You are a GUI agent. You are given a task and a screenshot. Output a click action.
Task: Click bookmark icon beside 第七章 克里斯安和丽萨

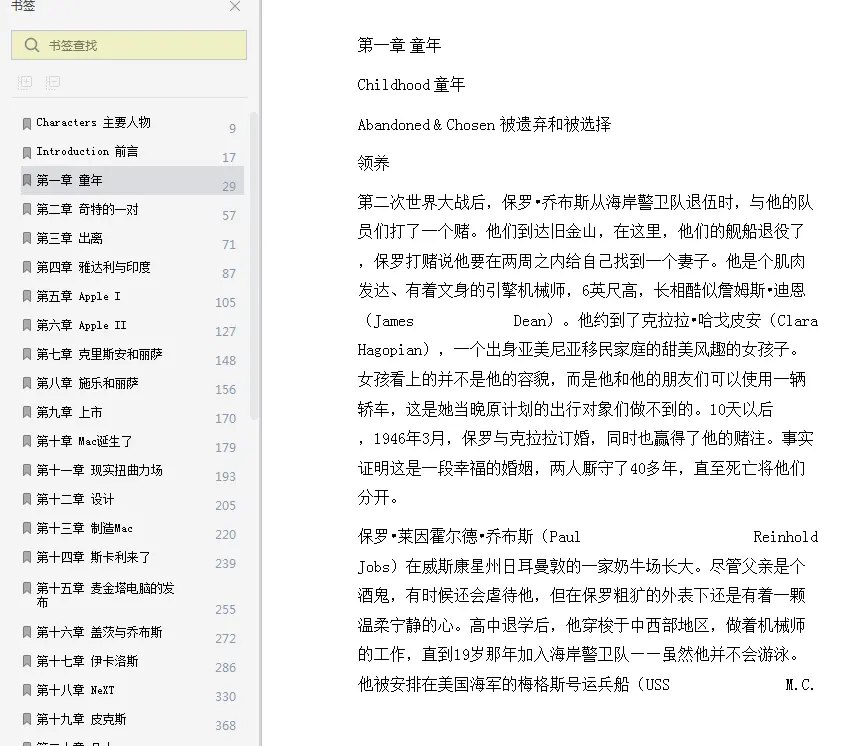[27, 354]
